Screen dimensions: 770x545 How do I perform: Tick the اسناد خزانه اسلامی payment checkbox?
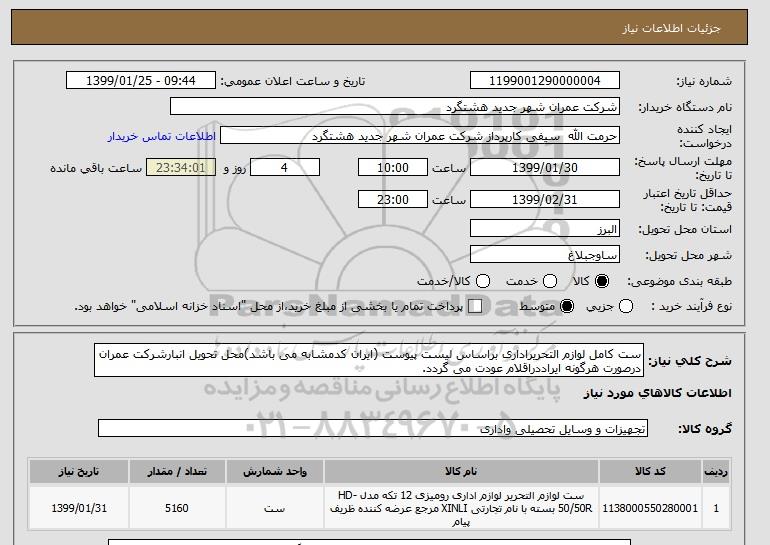coord(475,306)
